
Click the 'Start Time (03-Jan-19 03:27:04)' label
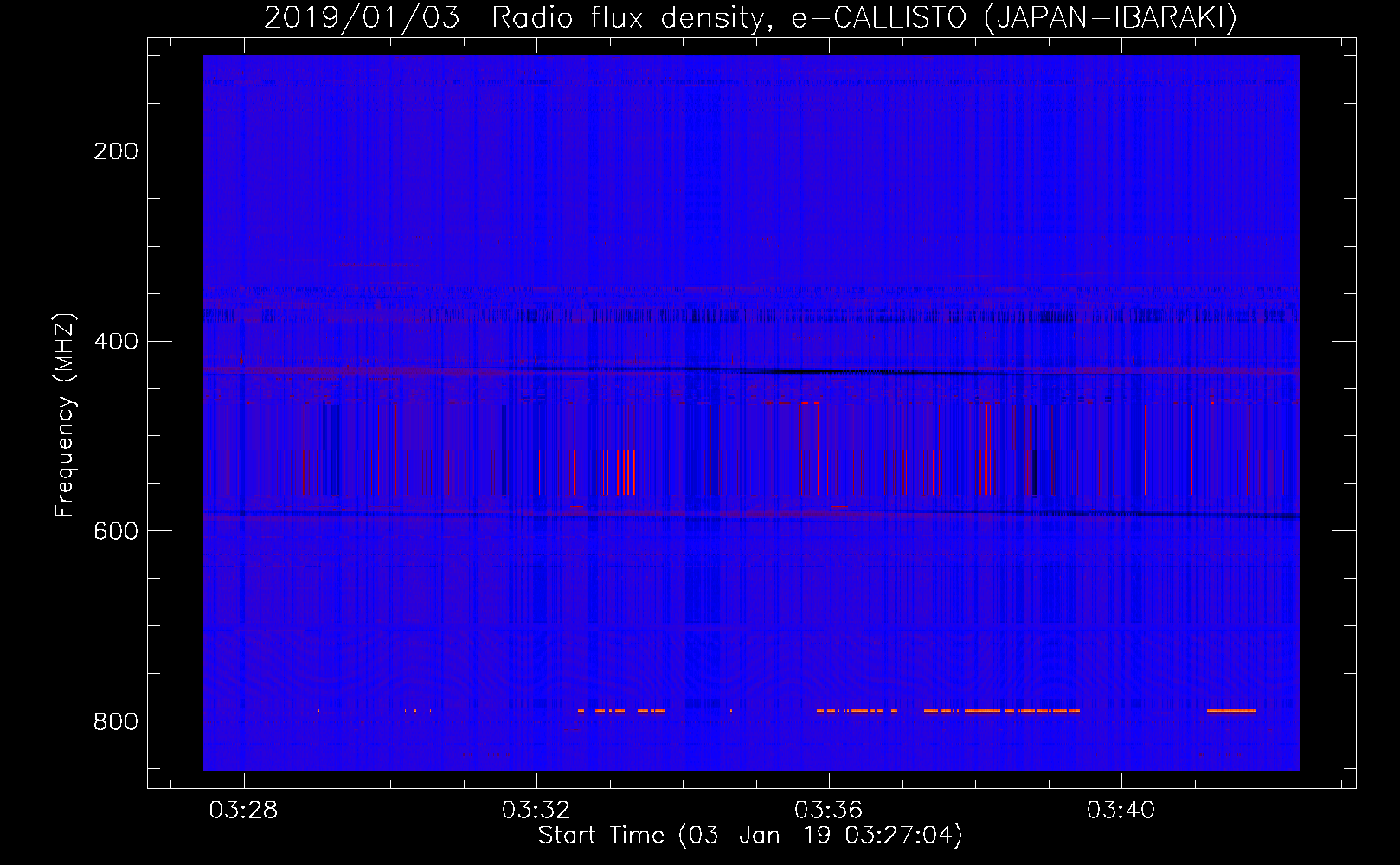750,836
